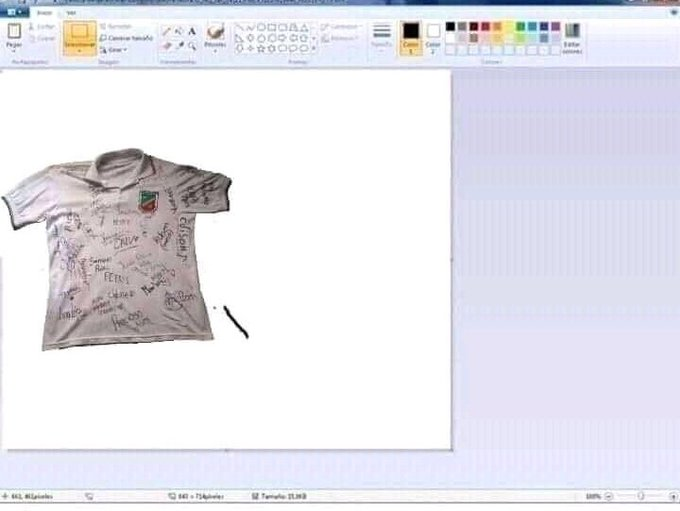Click the signed shirt image on canvas
The image size is (680, 511).
pyautogui.click(x=117, y=250)
